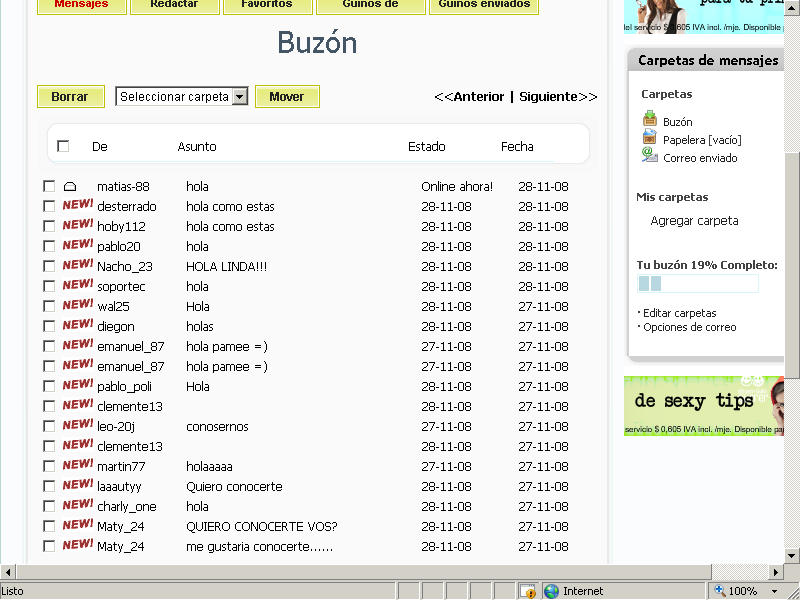
Task: Click the mailbox 19% full progress bar
Action: click(697, 283)
